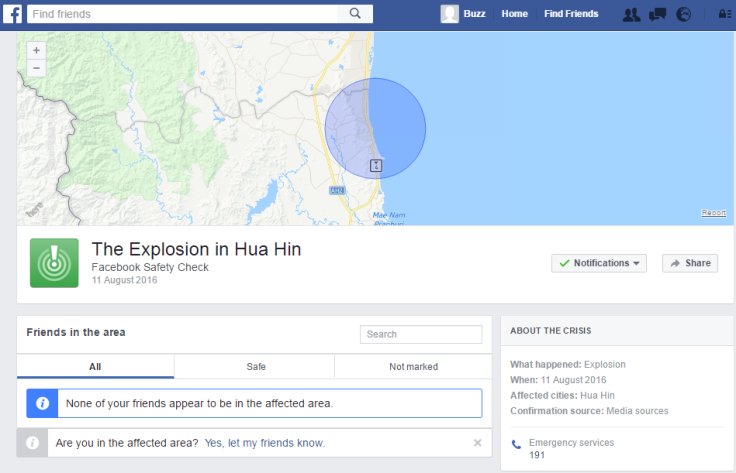Zoom in on the map

click(36, 50)
